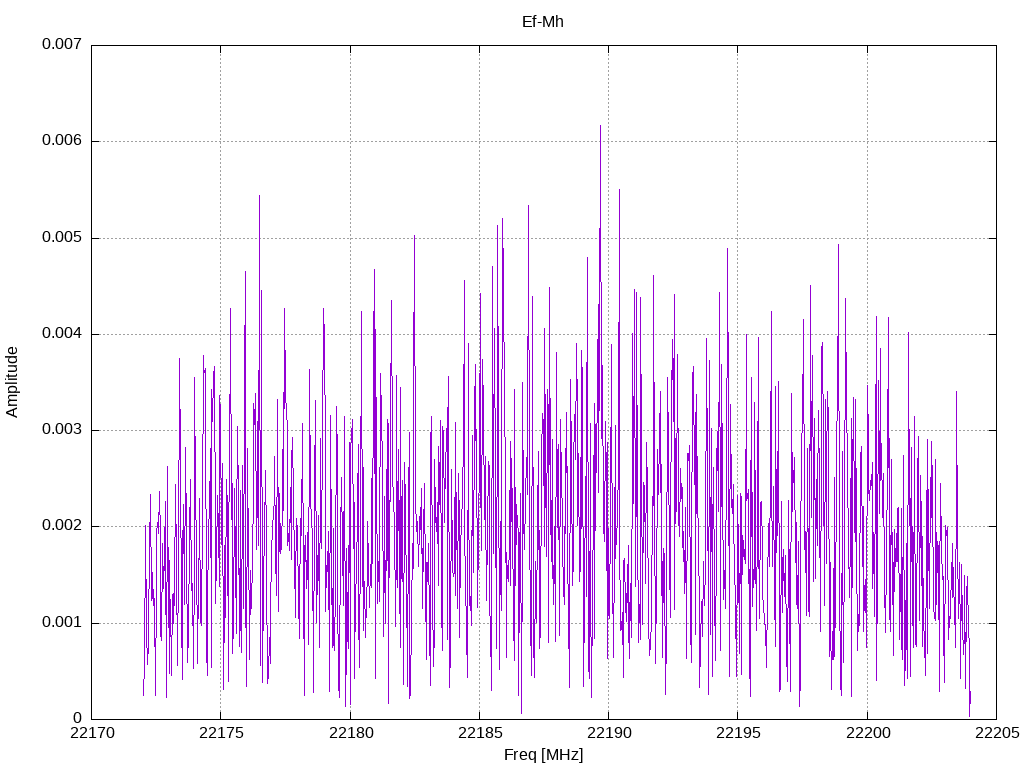The height and width of the screenshot is (768, 1024).
Task: Click the 0.002 y-axis tick label
Action: pos(62,526)
